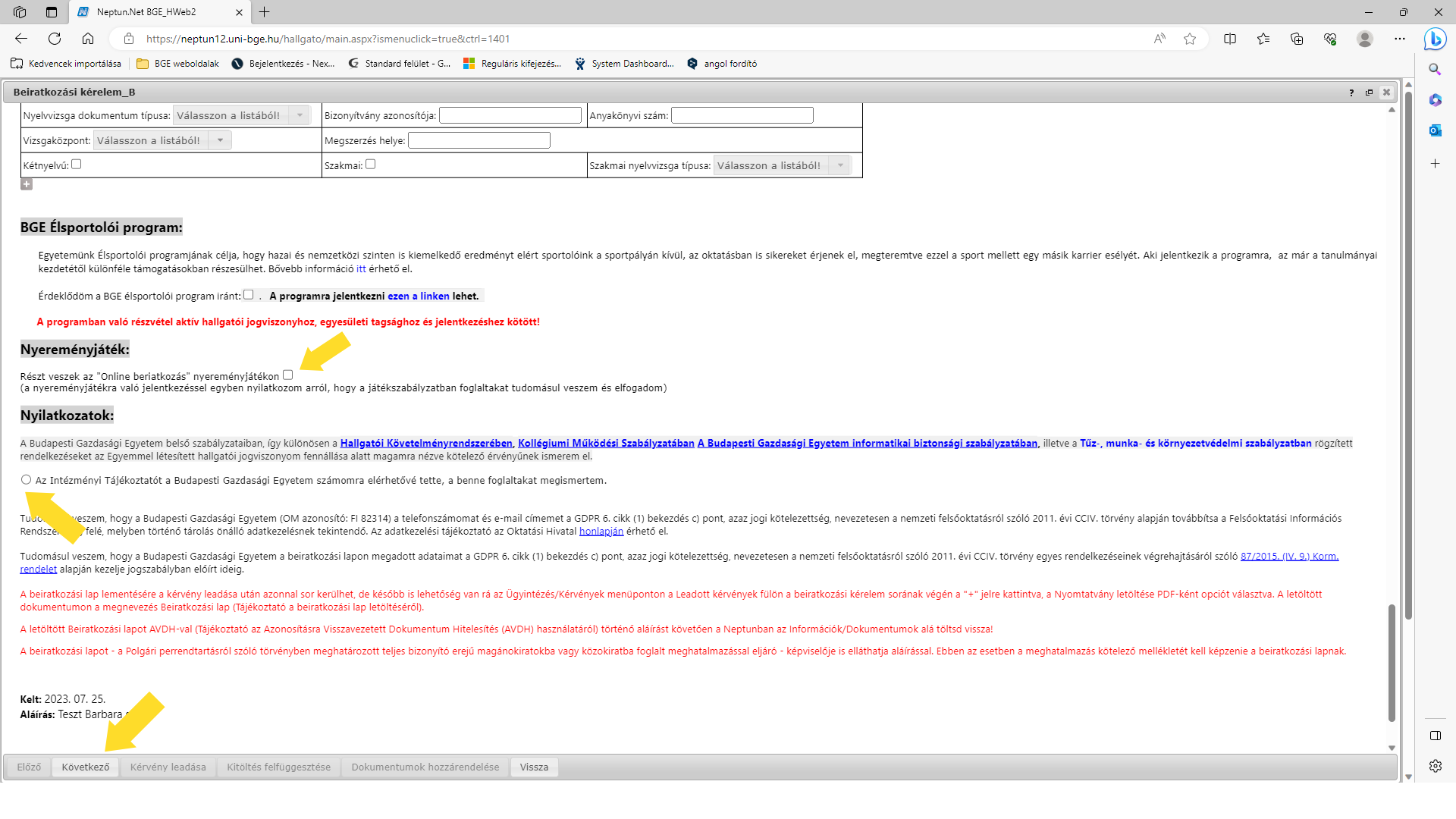Click Dokumentumok hozzárendelése button

425,767
